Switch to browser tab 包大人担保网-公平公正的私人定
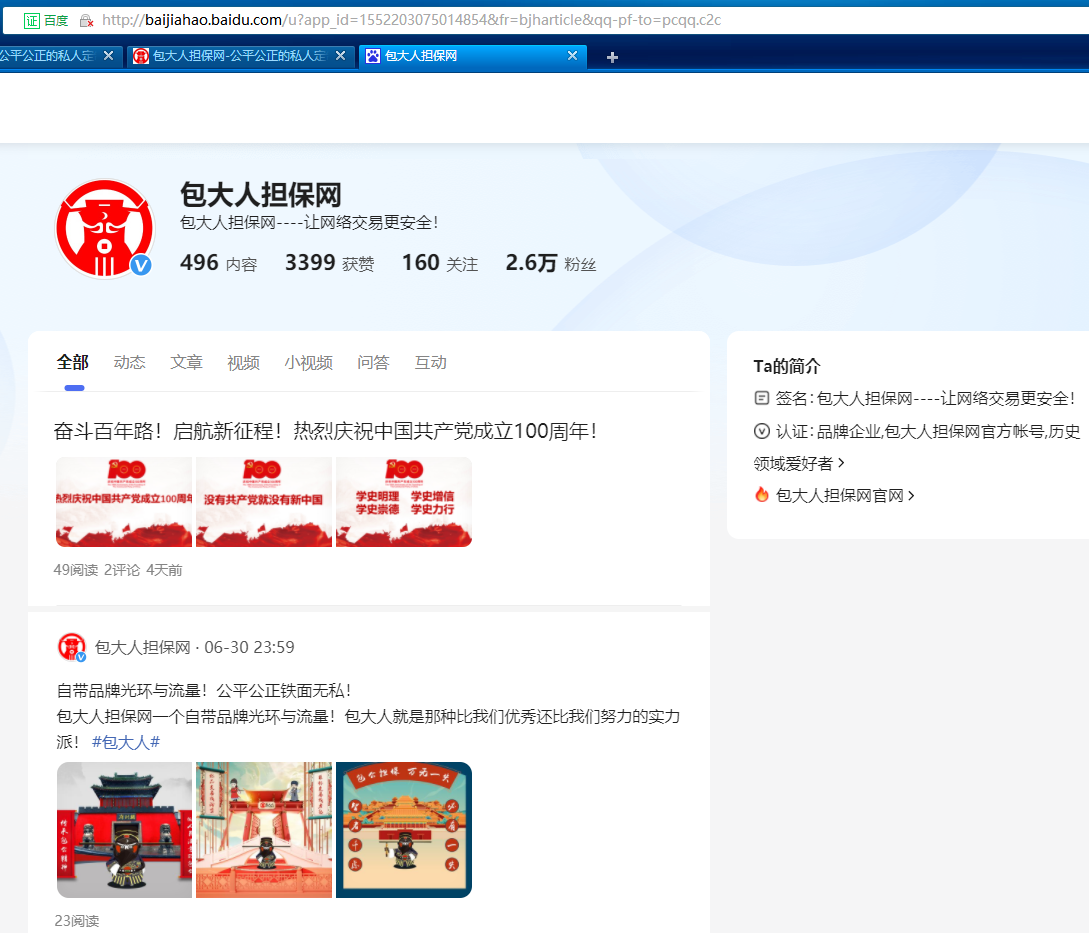Viewport: 1089px width, 933px height. pos(240,56)
